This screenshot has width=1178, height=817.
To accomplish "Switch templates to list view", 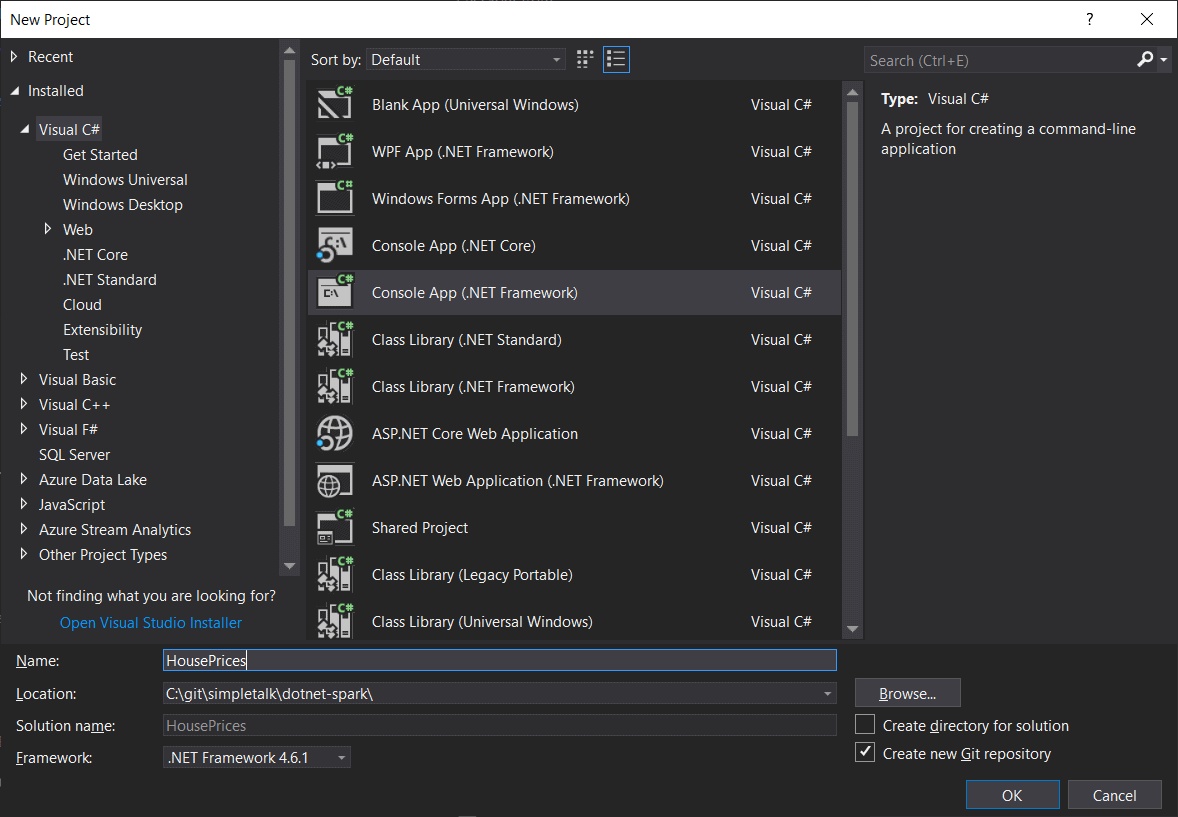I will click(616, 59).
